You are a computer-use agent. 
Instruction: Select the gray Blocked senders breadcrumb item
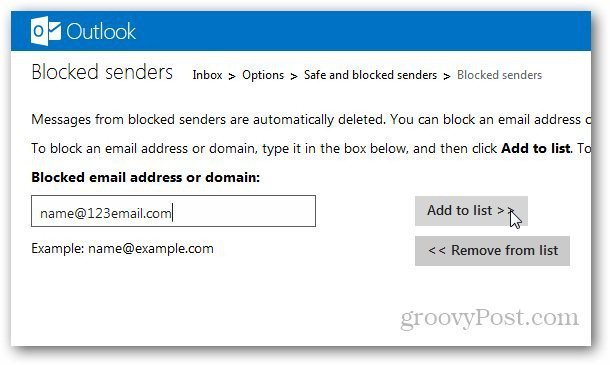499,75
